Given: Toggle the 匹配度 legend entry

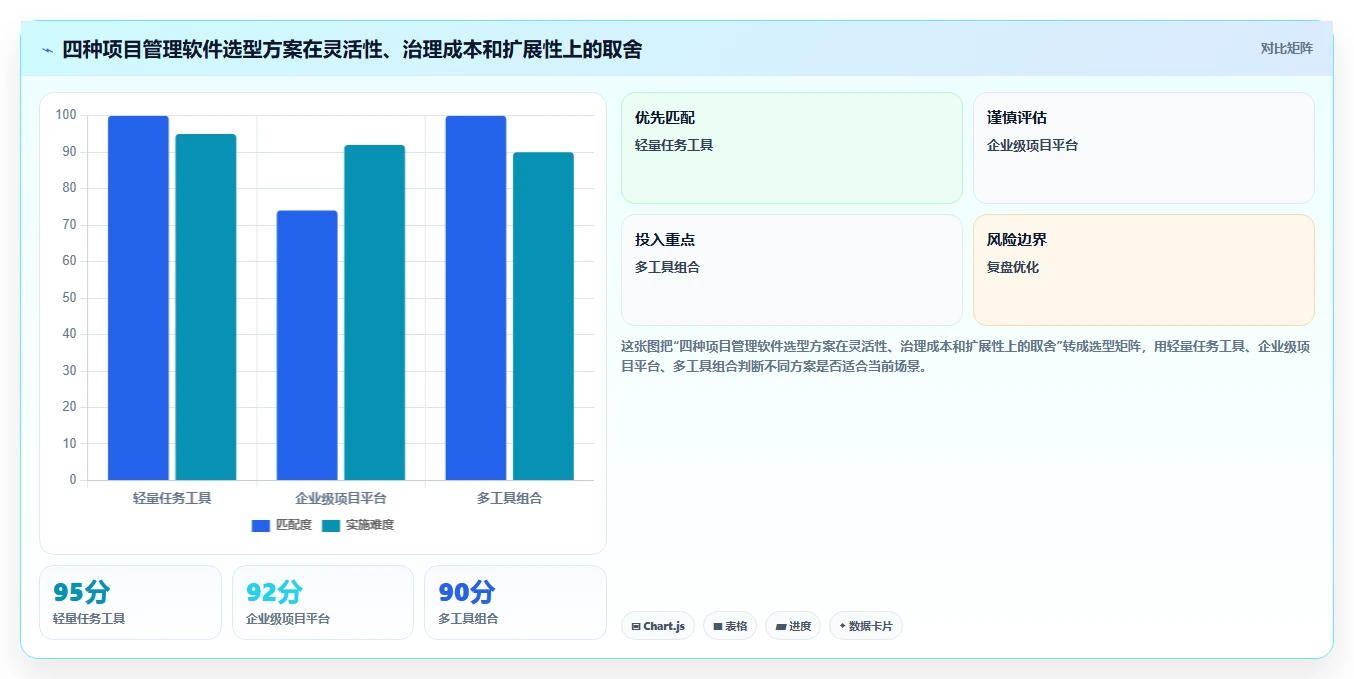Looking at the screenshot, I should coord(282,525).
